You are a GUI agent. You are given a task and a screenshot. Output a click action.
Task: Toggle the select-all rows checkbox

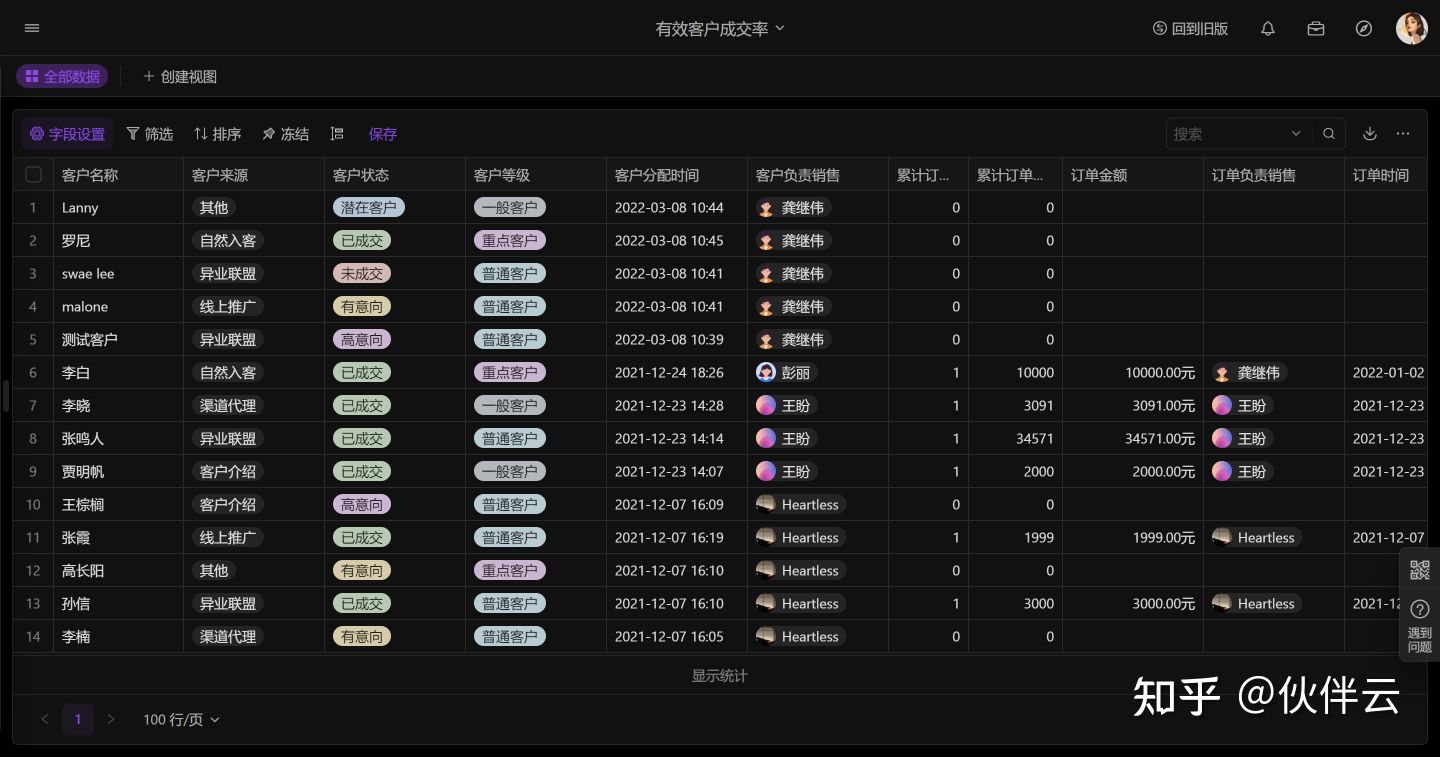pyautogui.click(x=33, y=175)
